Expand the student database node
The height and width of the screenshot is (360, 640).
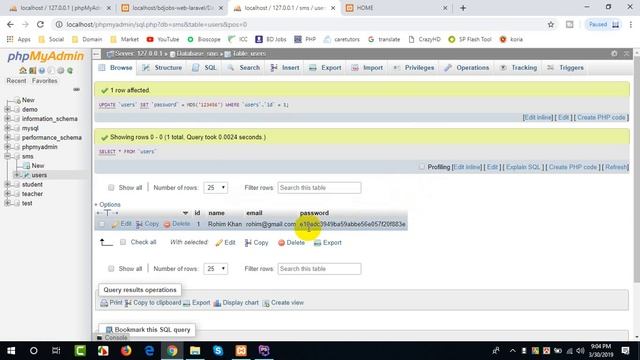[x=7, y=184]
